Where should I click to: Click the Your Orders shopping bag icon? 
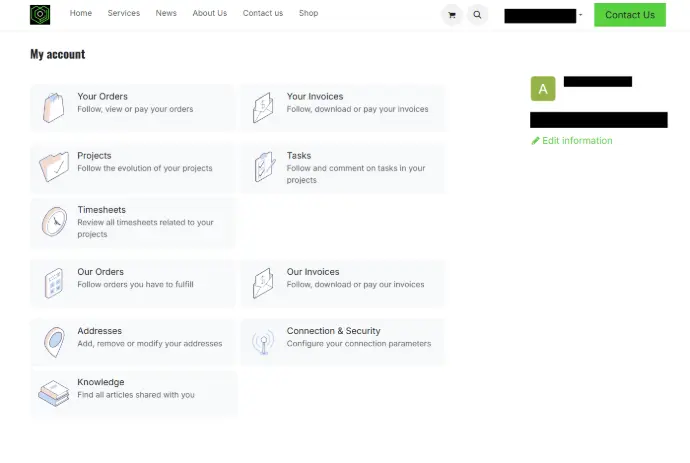pos(54,105)
